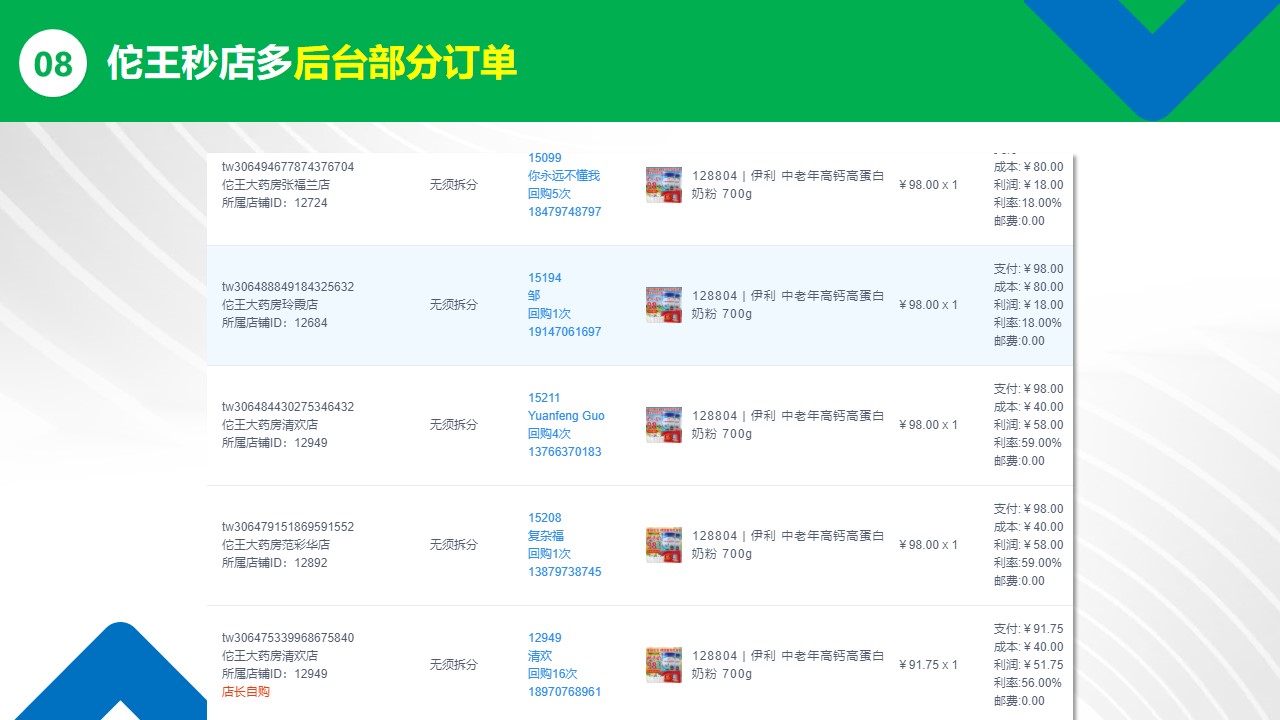Viewport: 1280px width, 720px height.
Task: Select price ￥91.75 x 1
Action: [x=929, y=665]
